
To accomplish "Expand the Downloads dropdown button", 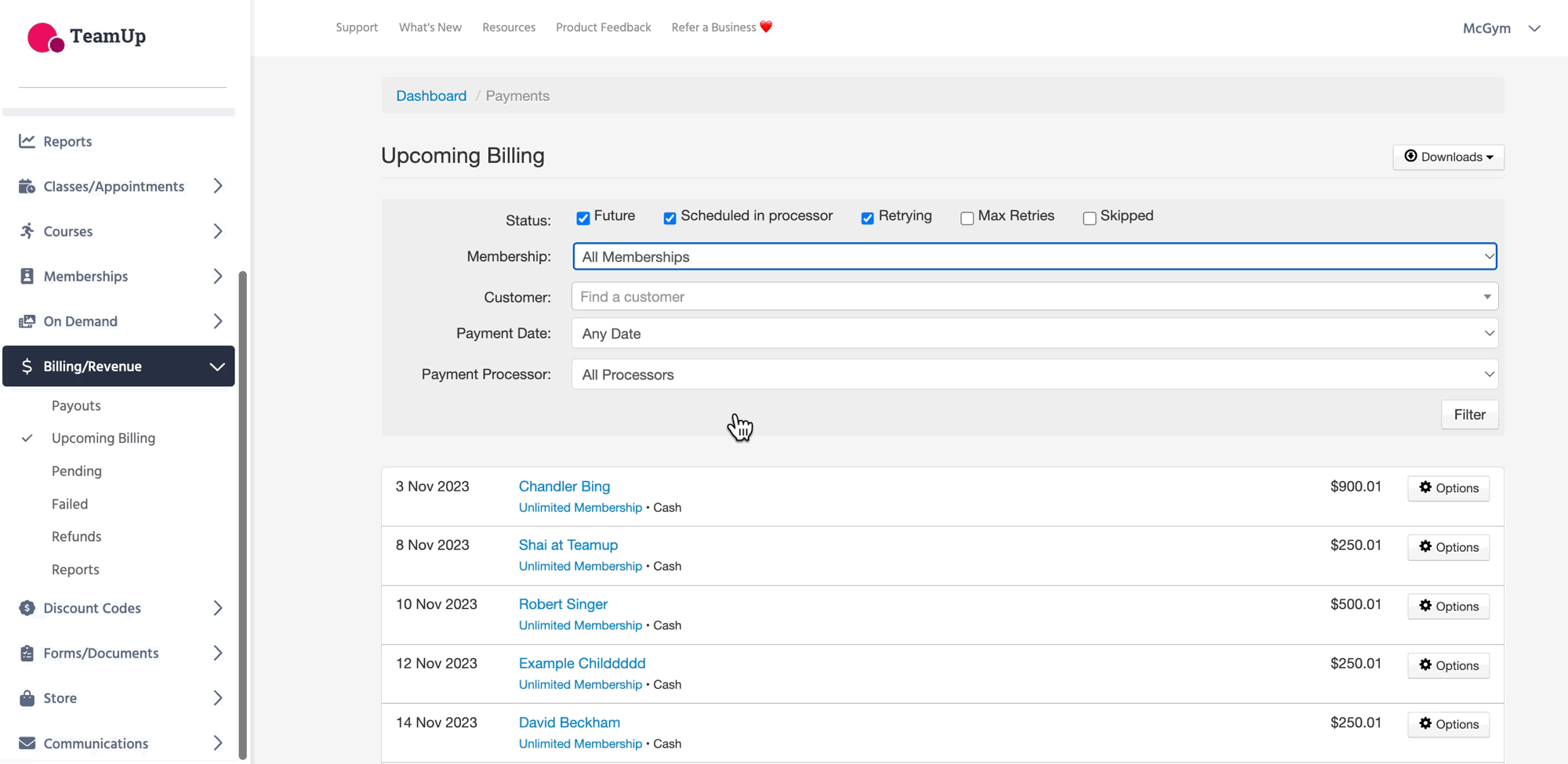I will pyautogui.click(x=1447, y=157).
